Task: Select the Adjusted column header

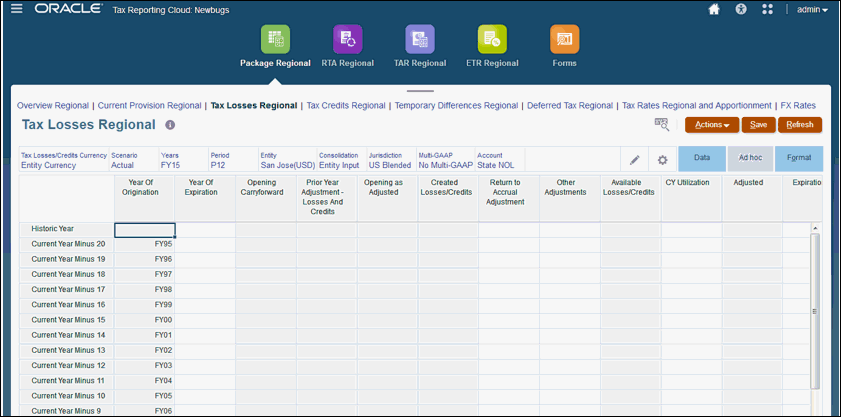Action: (x=752, y=197)
